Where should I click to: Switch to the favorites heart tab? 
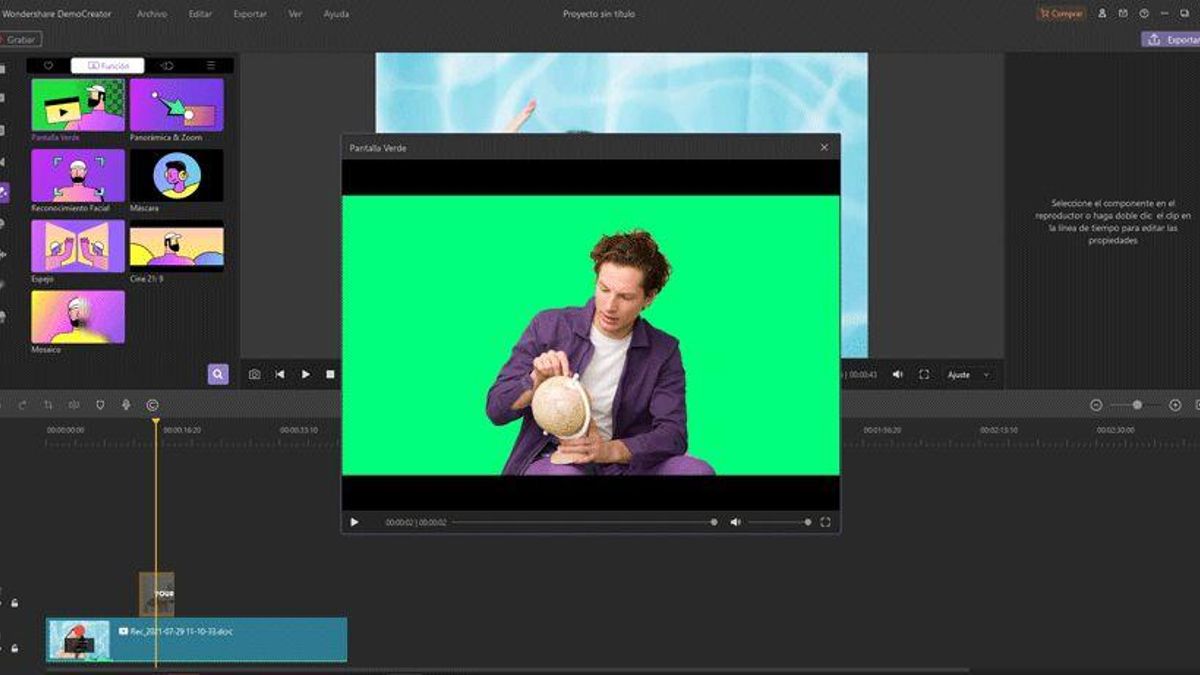pyautogui.click(x=48, y=65)
